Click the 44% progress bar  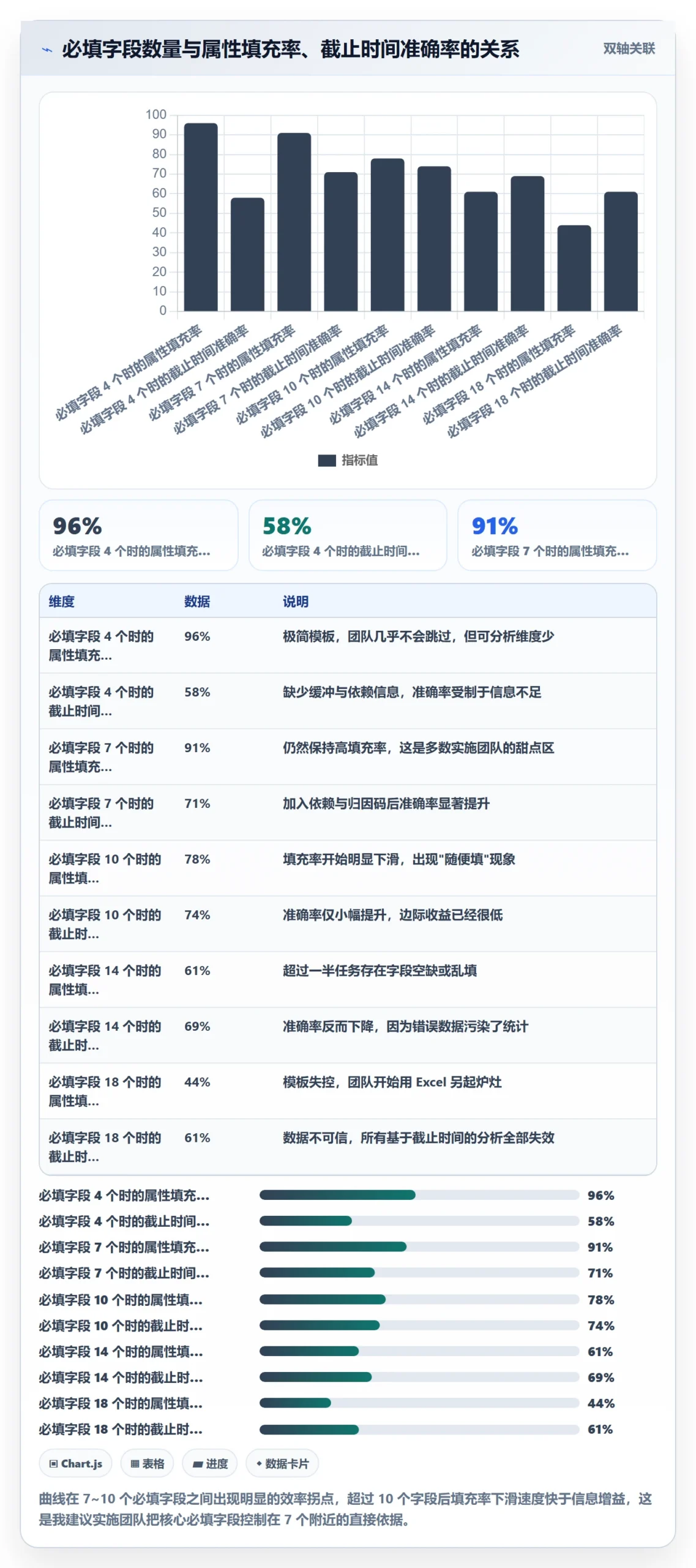pos(419,1403)
